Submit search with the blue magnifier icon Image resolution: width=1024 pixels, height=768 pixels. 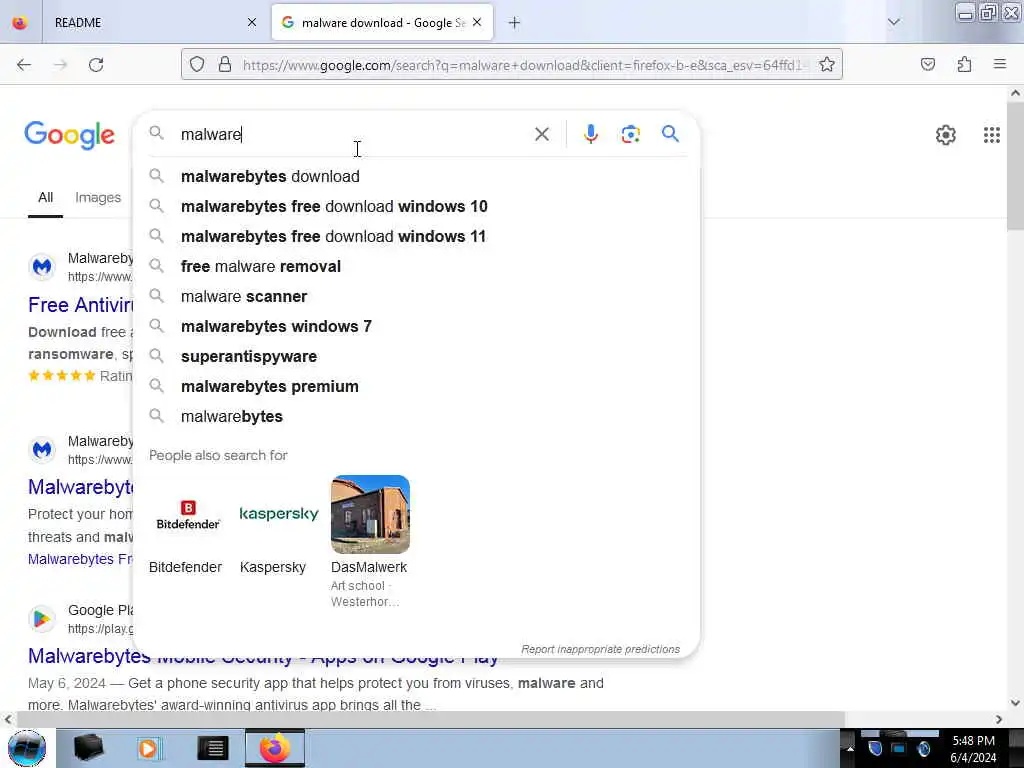670,134
